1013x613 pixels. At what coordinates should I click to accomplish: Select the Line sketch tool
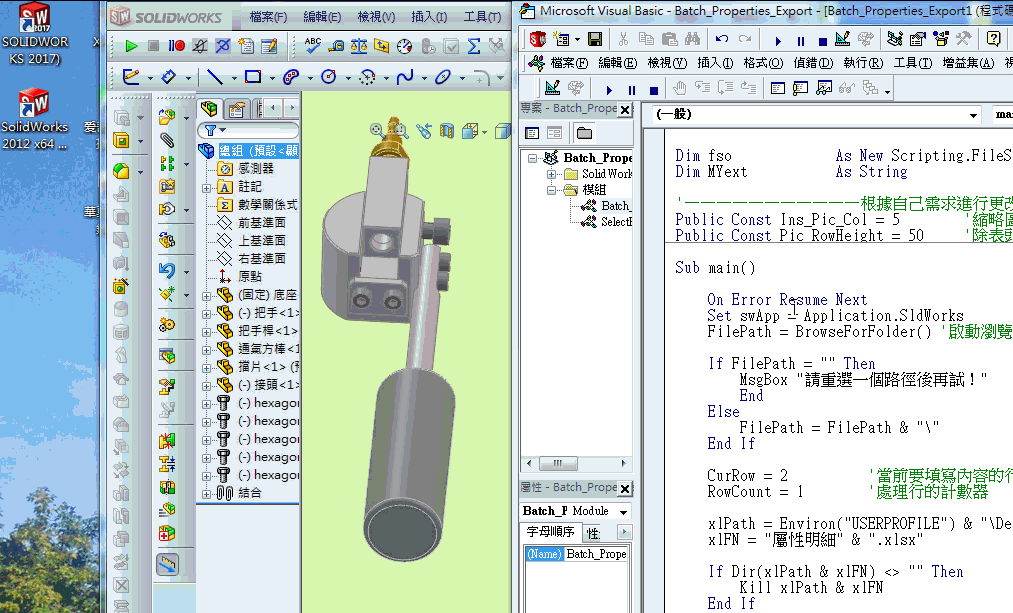[x=214, y=78]
